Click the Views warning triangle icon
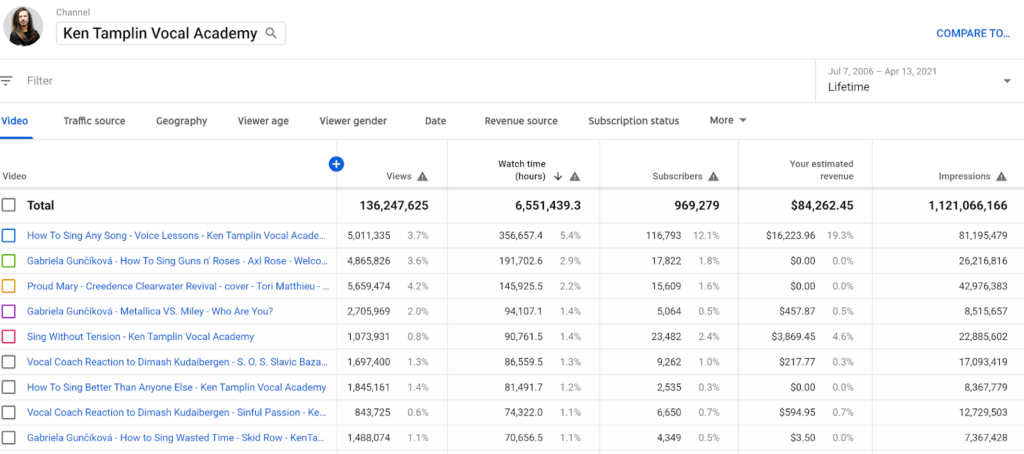 [423, 176]
